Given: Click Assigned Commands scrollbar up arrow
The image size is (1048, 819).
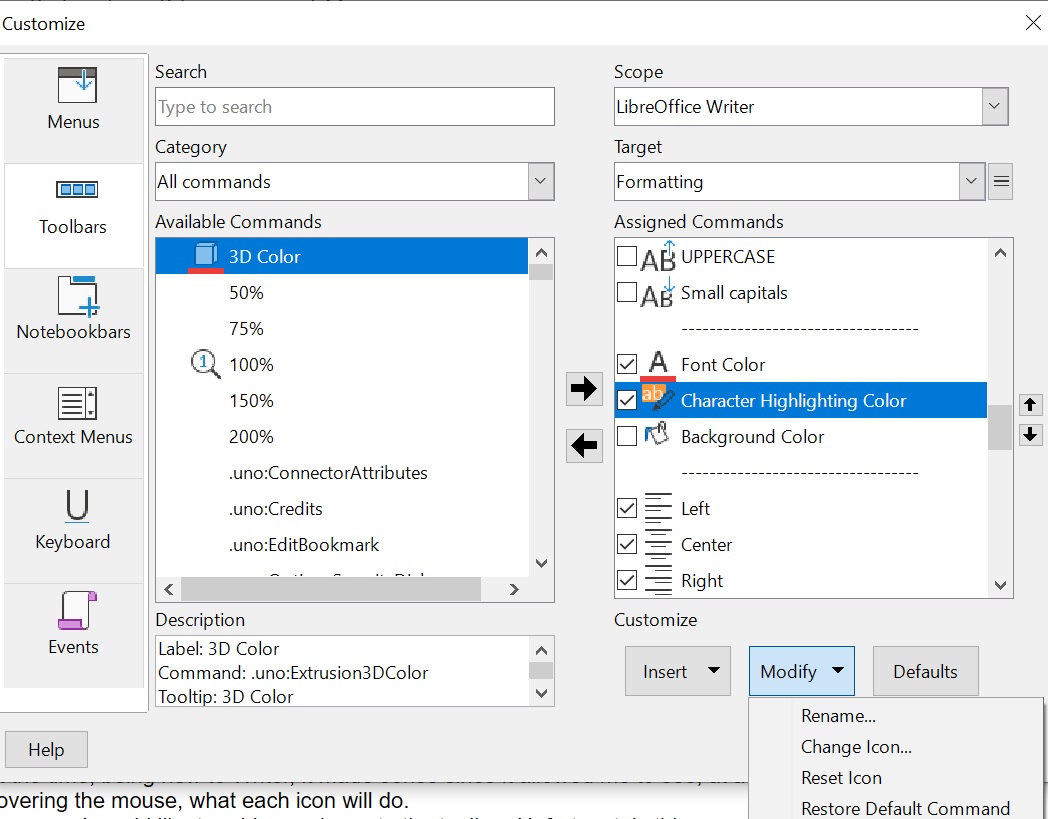Looking at the screenshot, I should click(x=1000, y=253).
